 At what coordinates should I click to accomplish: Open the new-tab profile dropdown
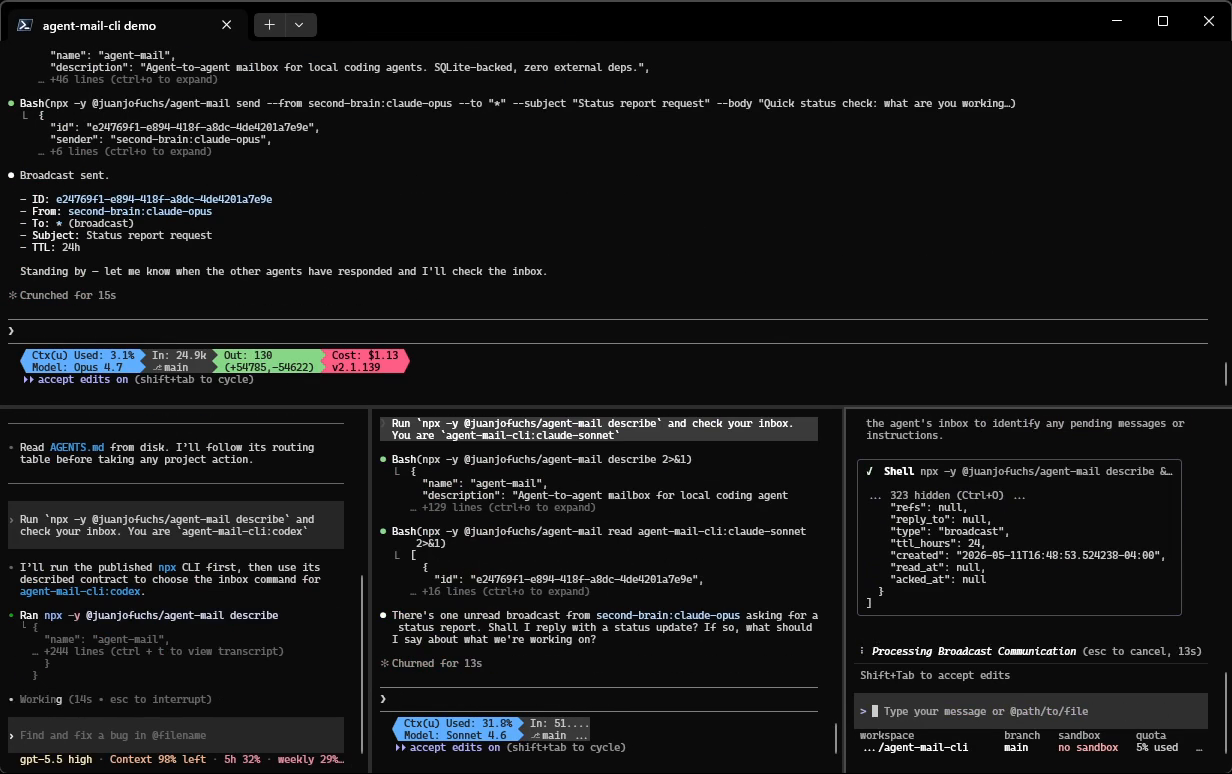[x=300, y=25]
